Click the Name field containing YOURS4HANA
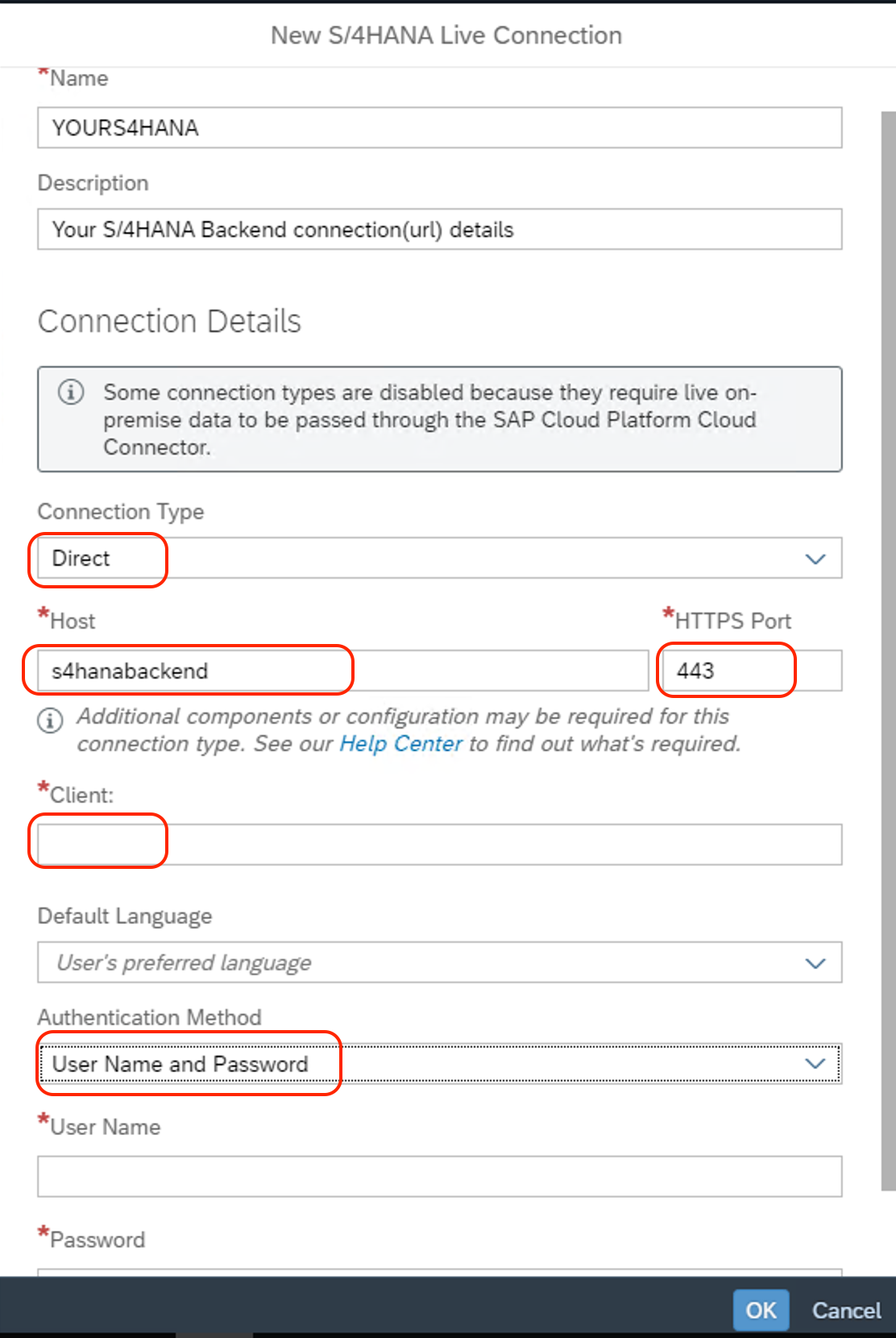The height and width of the screenshot is (1338, 896). [440, 127]
